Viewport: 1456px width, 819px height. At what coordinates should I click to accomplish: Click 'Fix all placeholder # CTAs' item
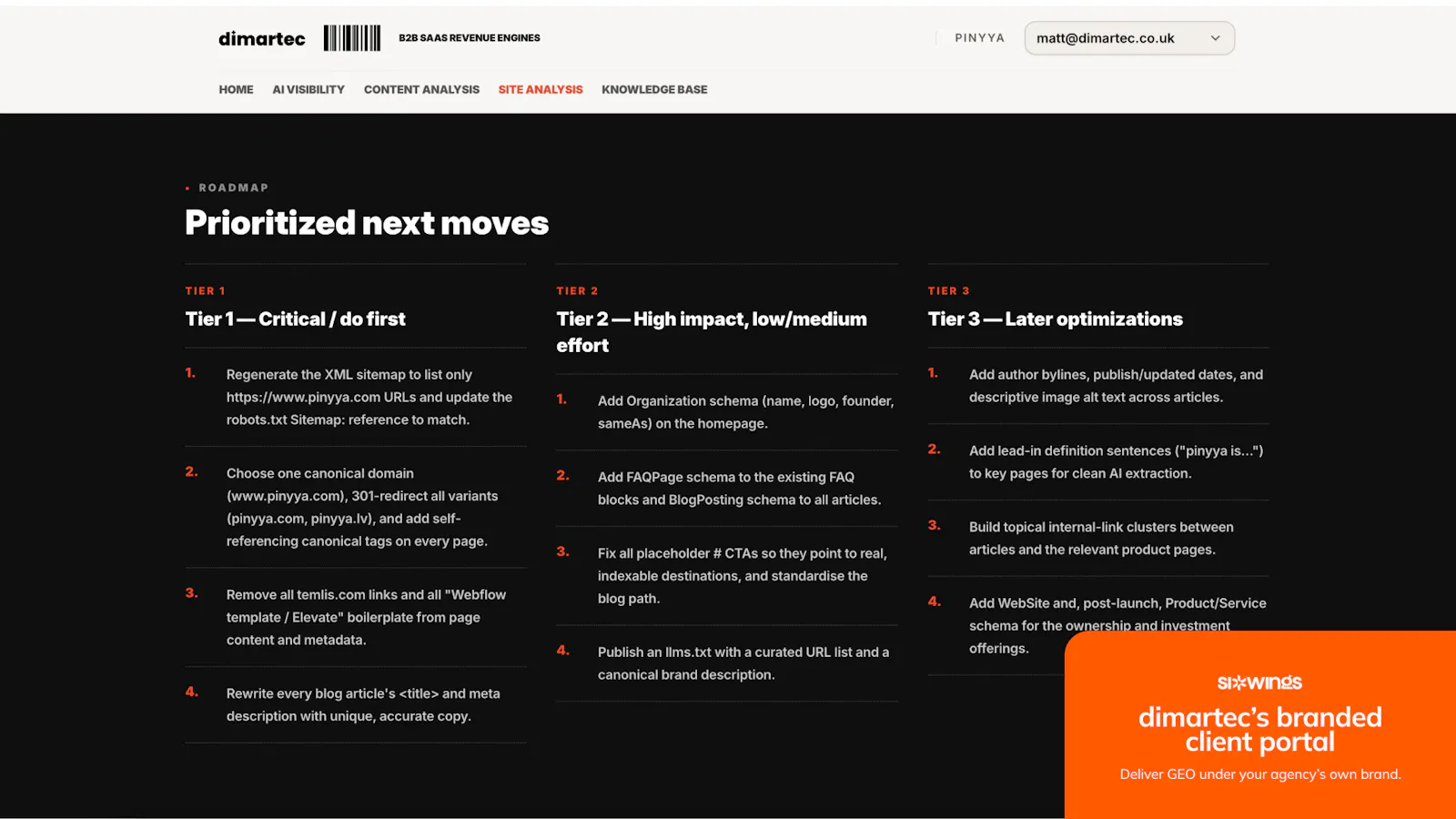(727, 576)
